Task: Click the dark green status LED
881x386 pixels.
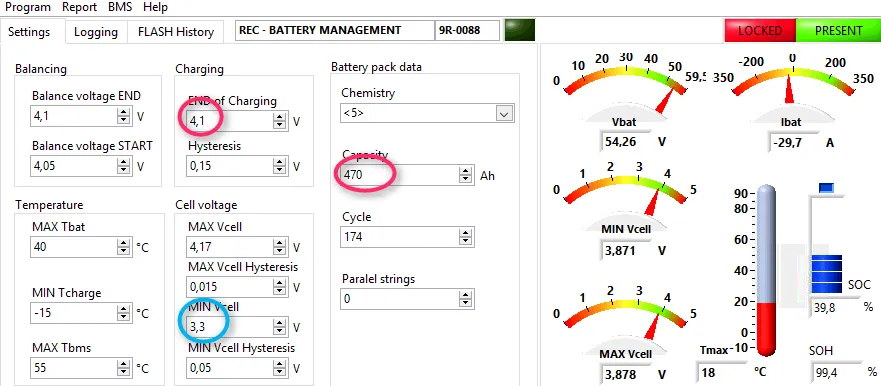Action: coord(520,30)
